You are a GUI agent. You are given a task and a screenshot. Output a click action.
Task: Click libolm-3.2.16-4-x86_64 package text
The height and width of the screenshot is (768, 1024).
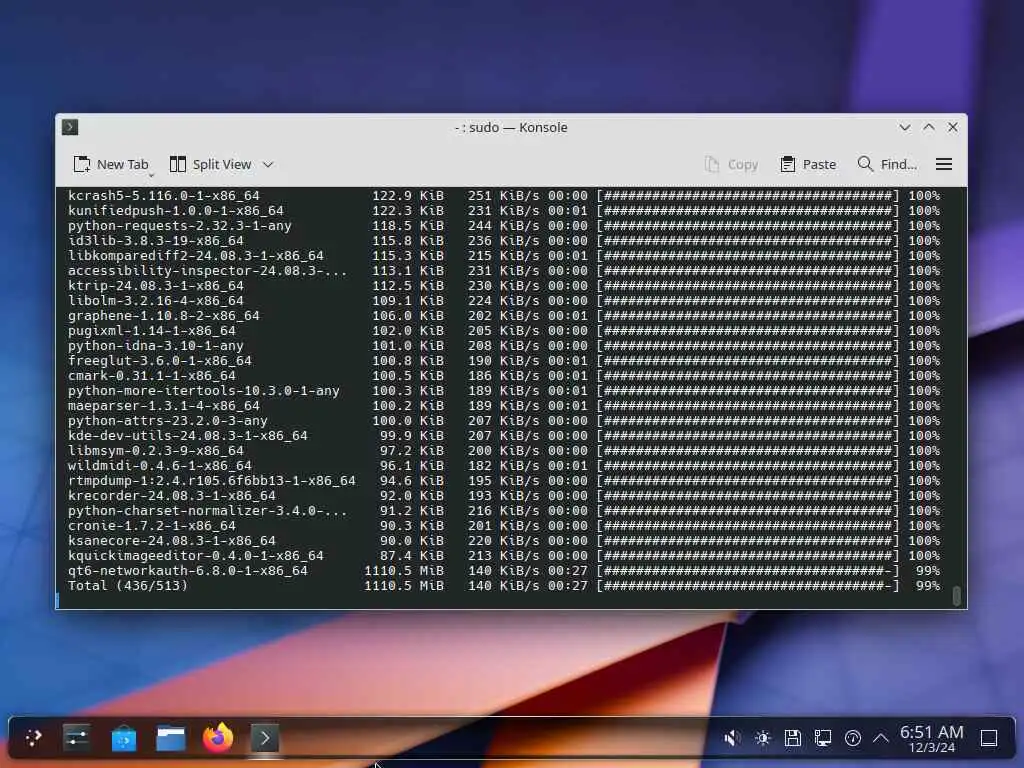coord(155,300)
